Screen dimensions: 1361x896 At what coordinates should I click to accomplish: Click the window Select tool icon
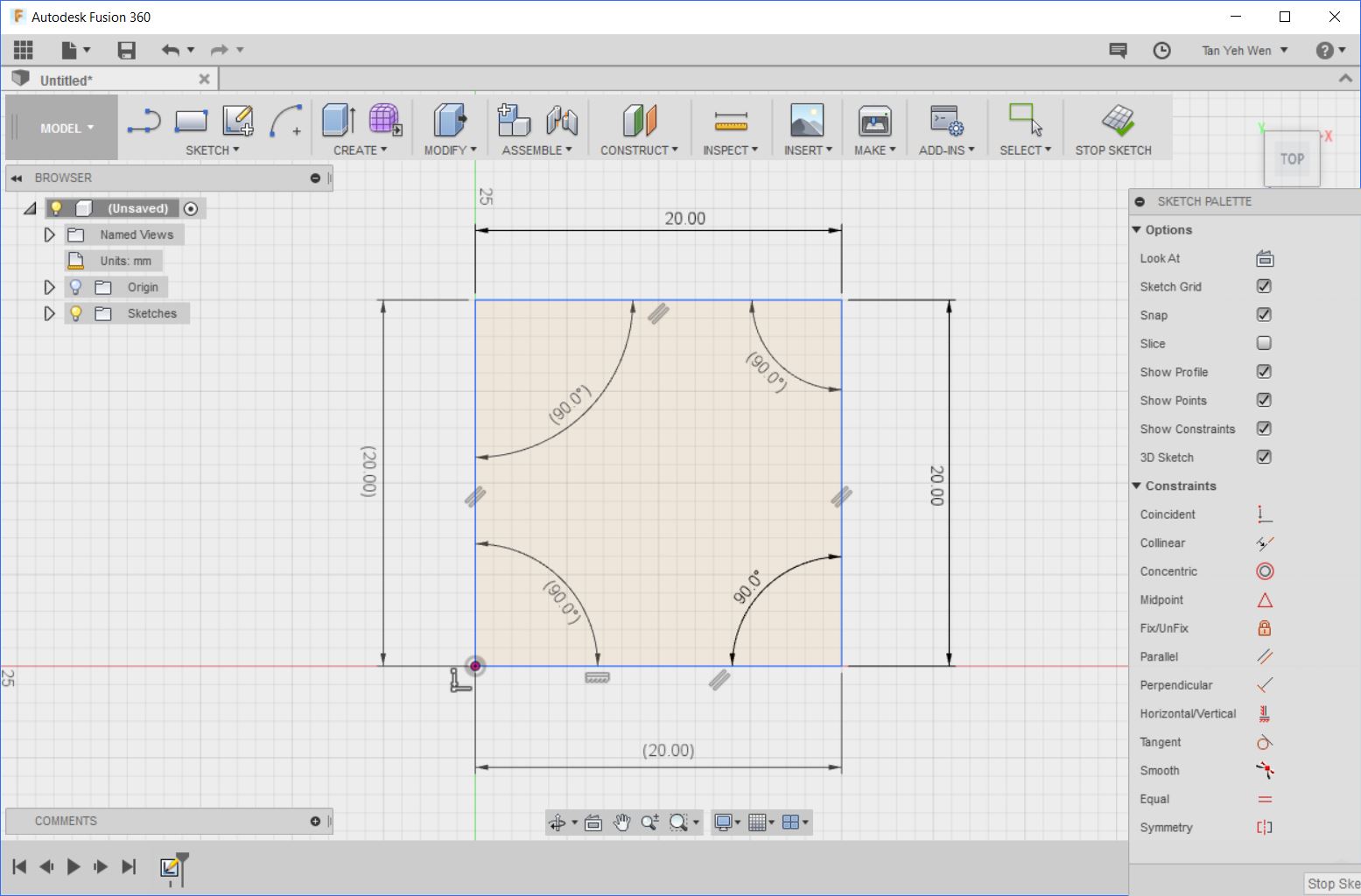coord(1025,119)
